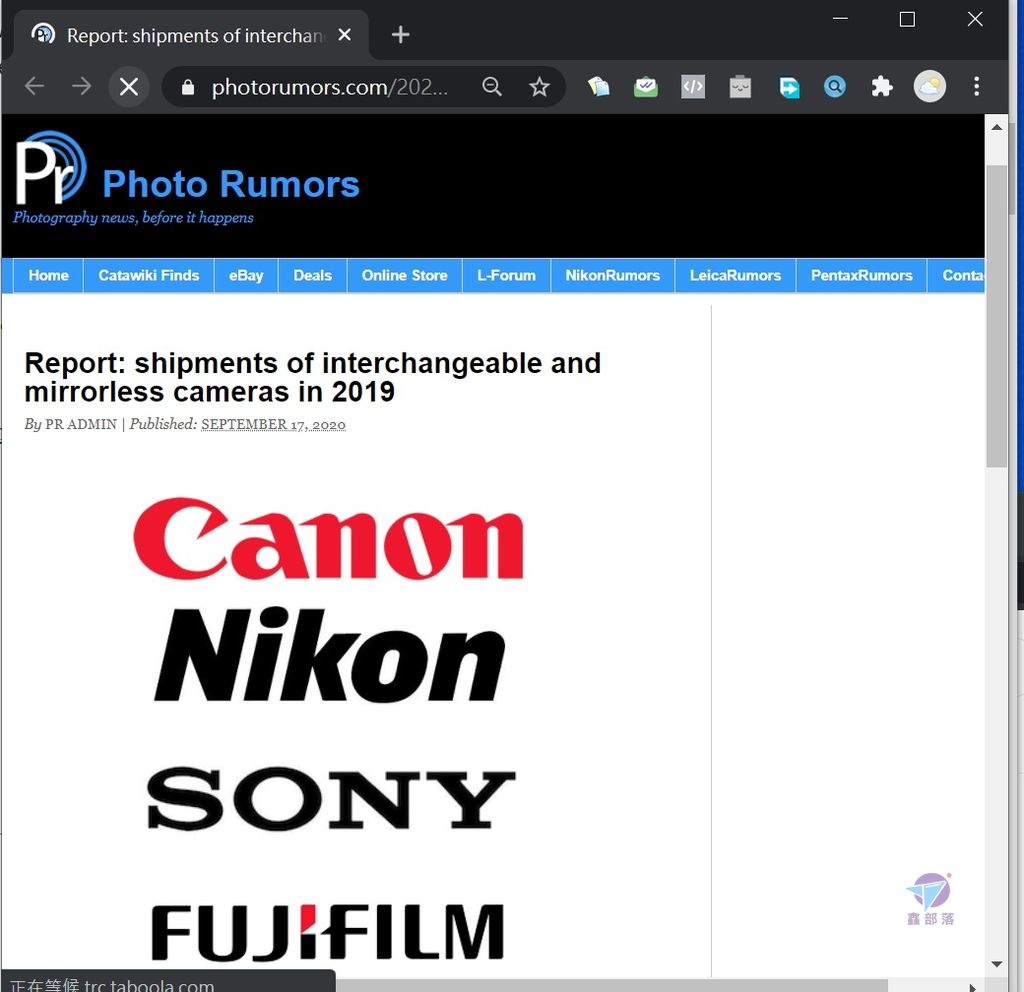Viewport: 1024px width, 992px height.
Task: Open the green mail-check extension
Action: coord(645,86)
